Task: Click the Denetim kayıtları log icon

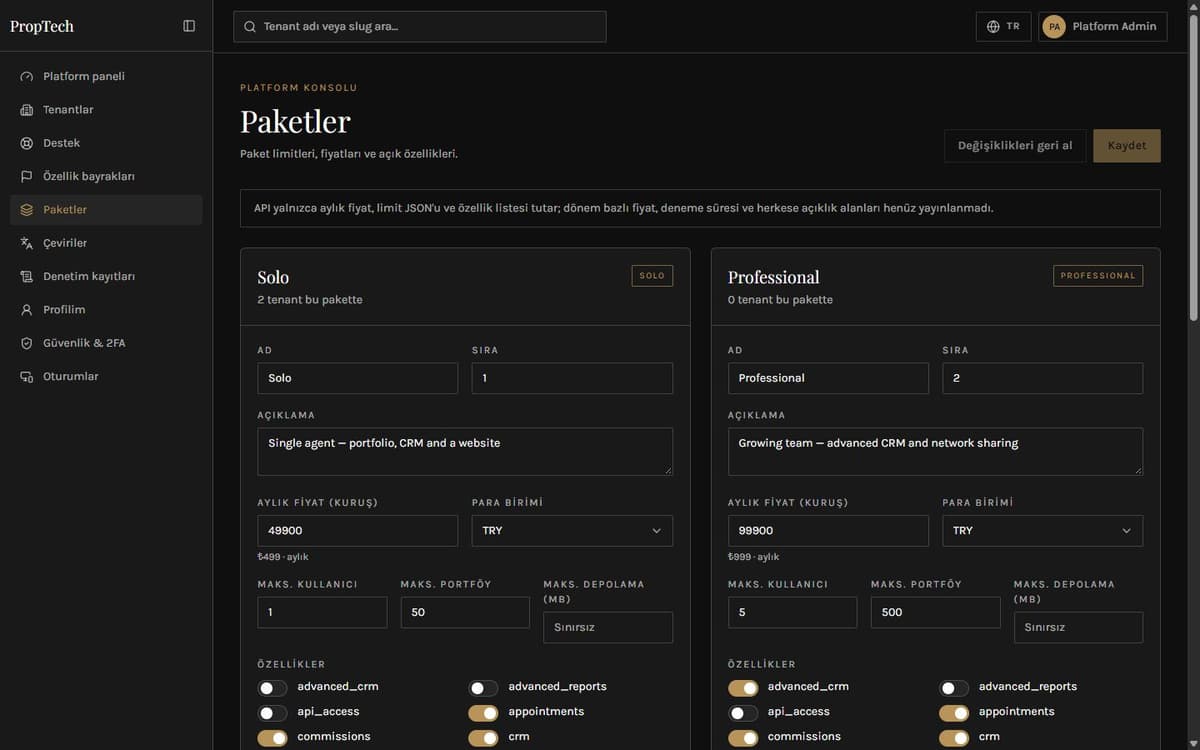Action: pos(27,277)
